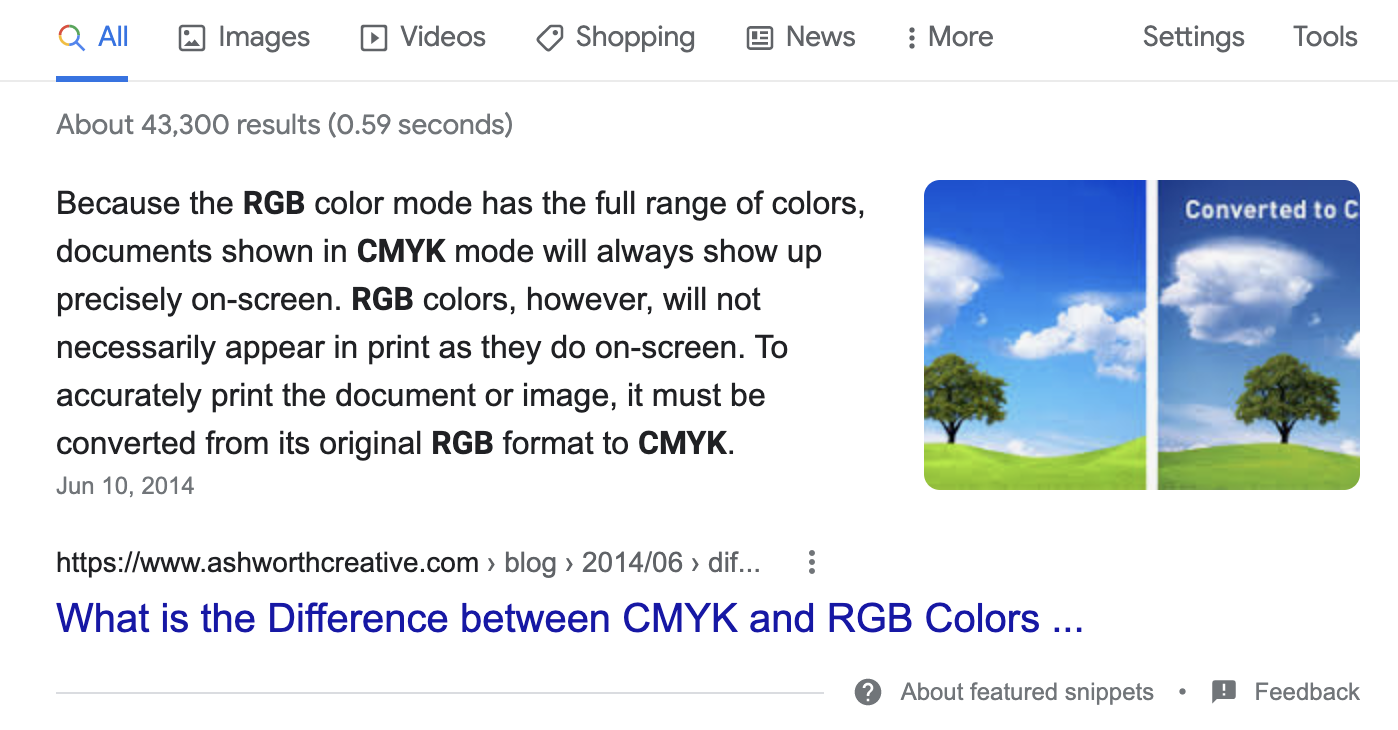Open three-dot menu beside ashworthcreative URL

pyautogui.click(x=812, y=563)
